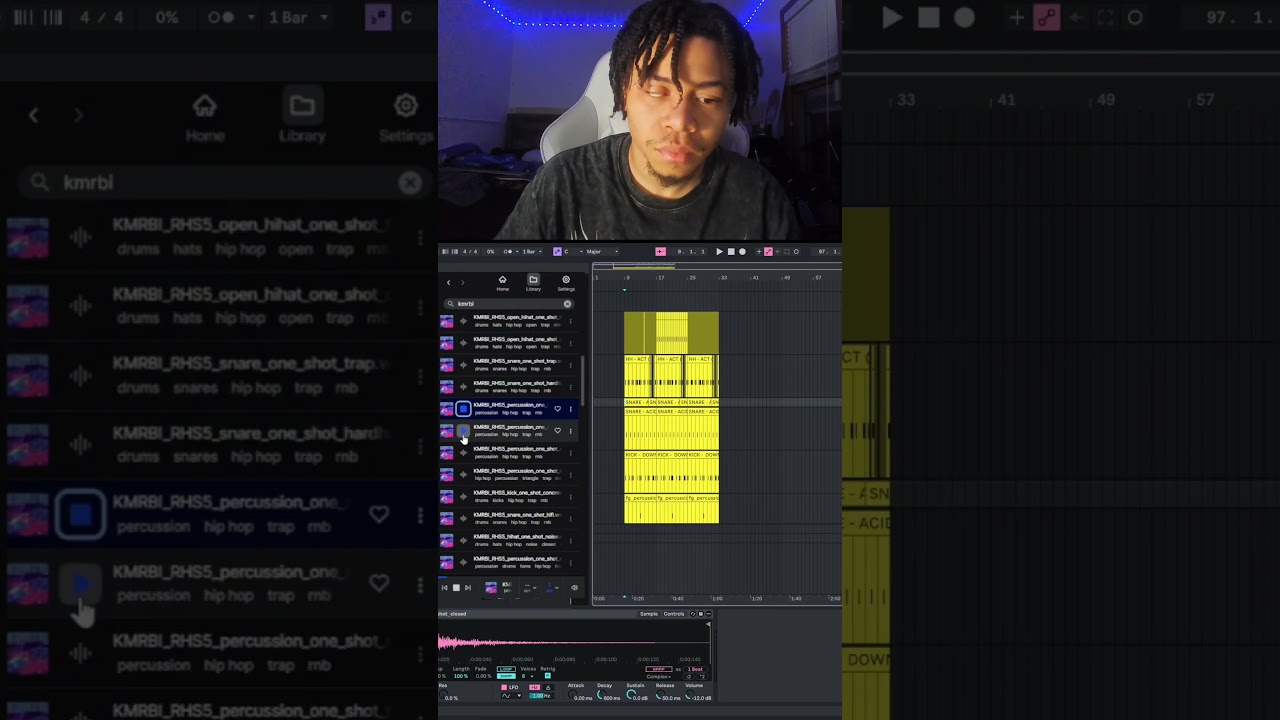
Task: Toggle the pink automation arm button
Action: click(768, 252)
